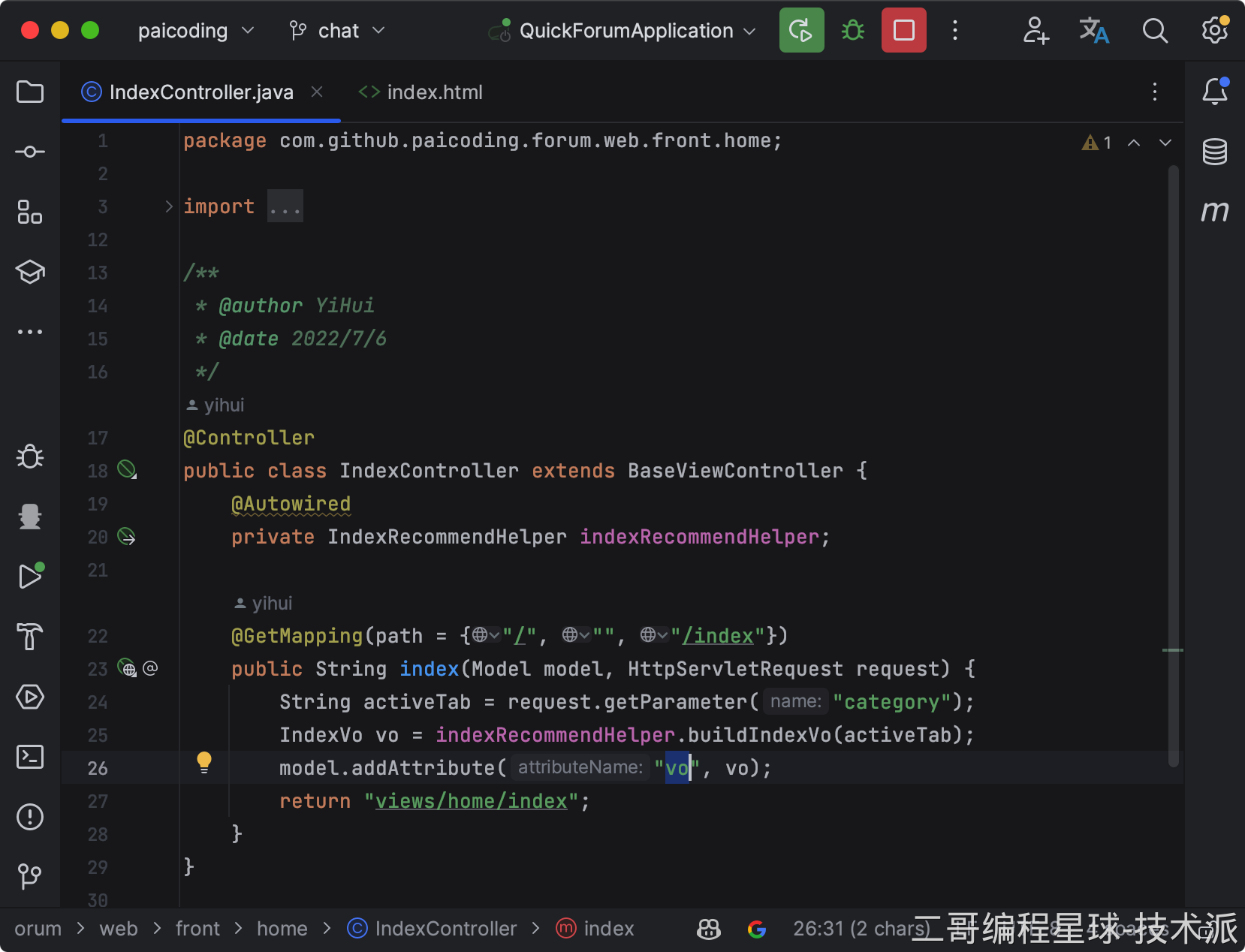1245x952 pixels.
Task: Open the Commit tool window
Action: tap(30, 152)
